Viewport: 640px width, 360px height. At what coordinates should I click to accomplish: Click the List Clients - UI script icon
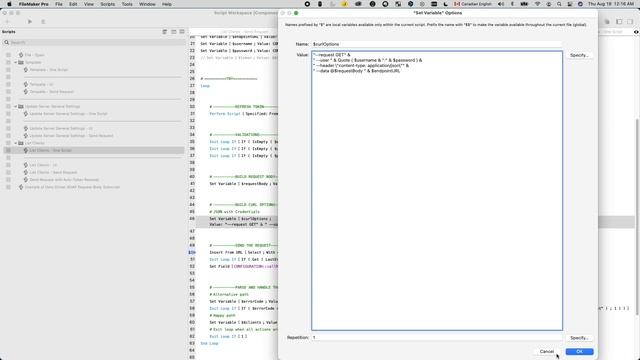26,165
